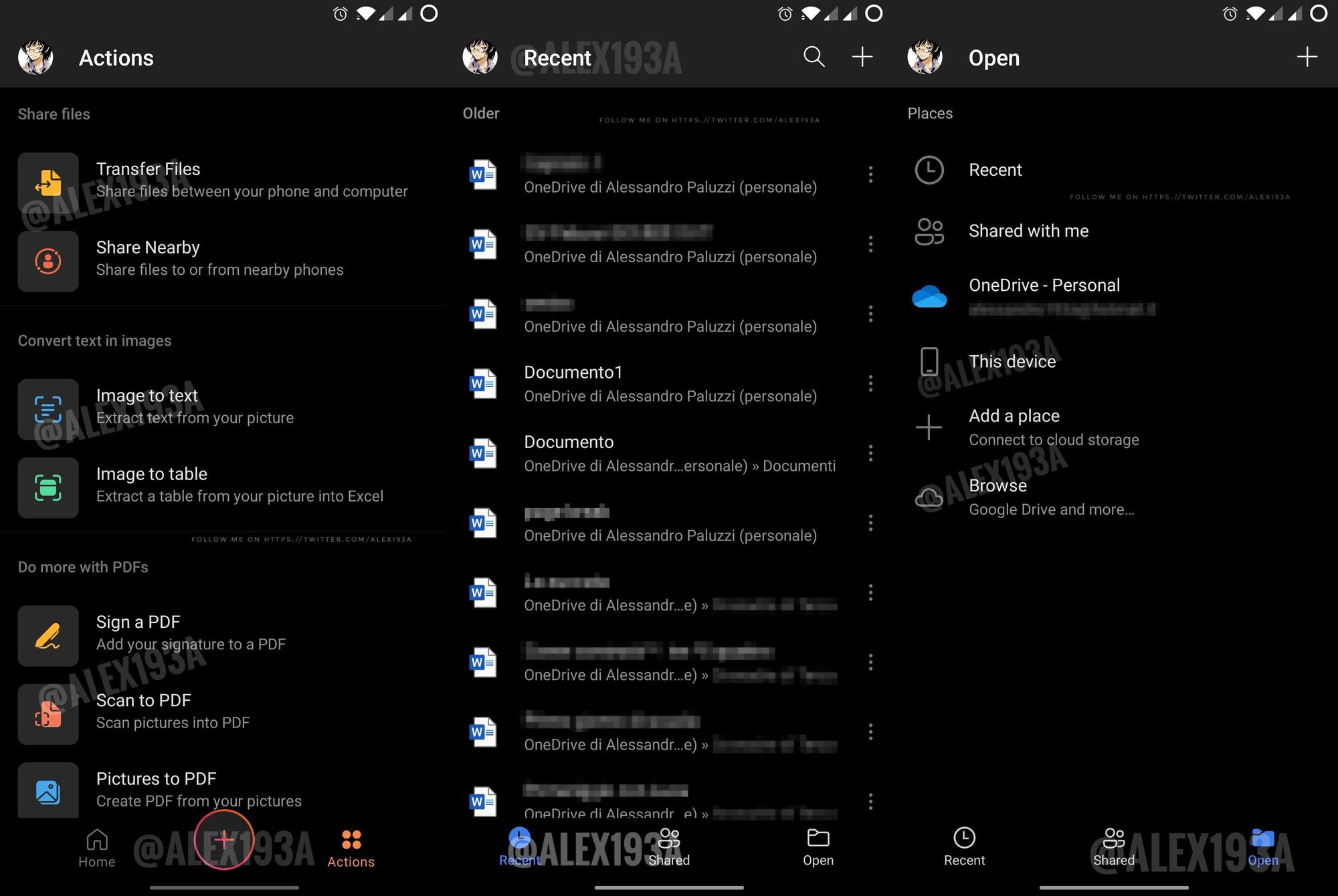Open the Sign a PDF icon
Screen dimensions: 1338x896
[48, 636]
